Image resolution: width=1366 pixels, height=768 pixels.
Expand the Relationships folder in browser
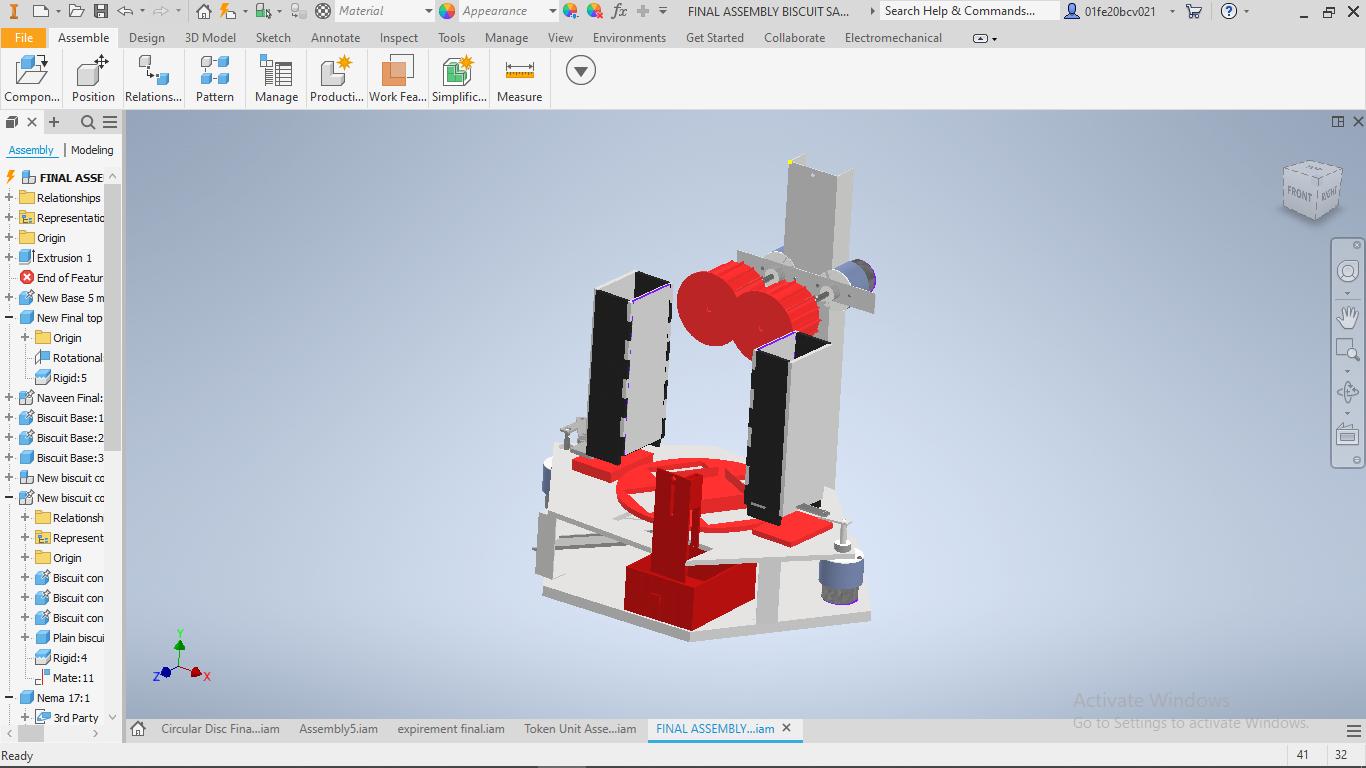[x=9, y=198]
